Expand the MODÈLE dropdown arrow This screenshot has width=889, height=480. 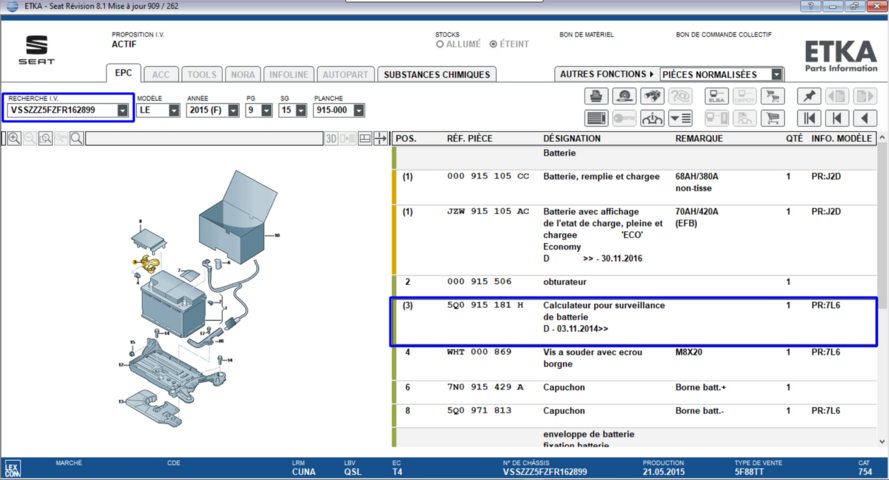coord(174,111)
